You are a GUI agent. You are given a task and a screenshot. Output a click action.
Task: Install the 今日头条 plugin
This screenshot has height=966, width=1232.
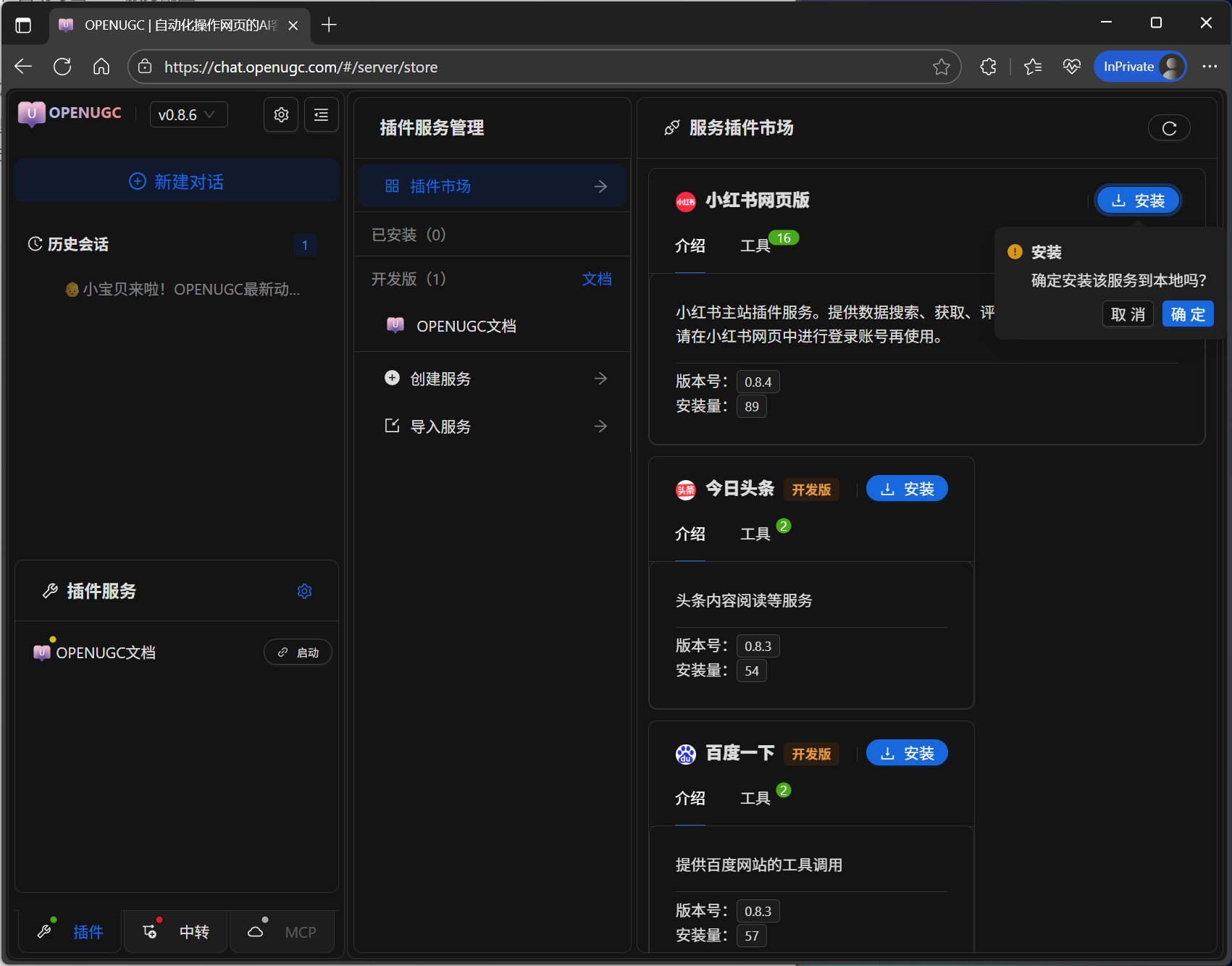[907, 489]
